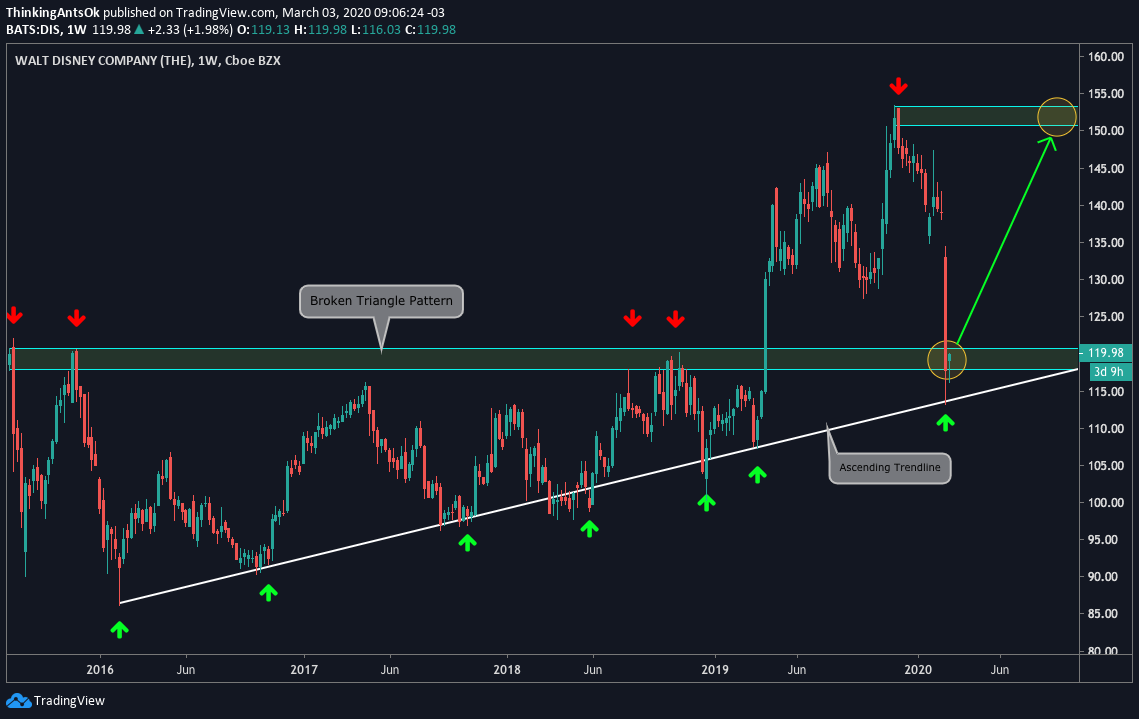Click the 155.00 price axis label
1139x719 pixels.
1106,94
